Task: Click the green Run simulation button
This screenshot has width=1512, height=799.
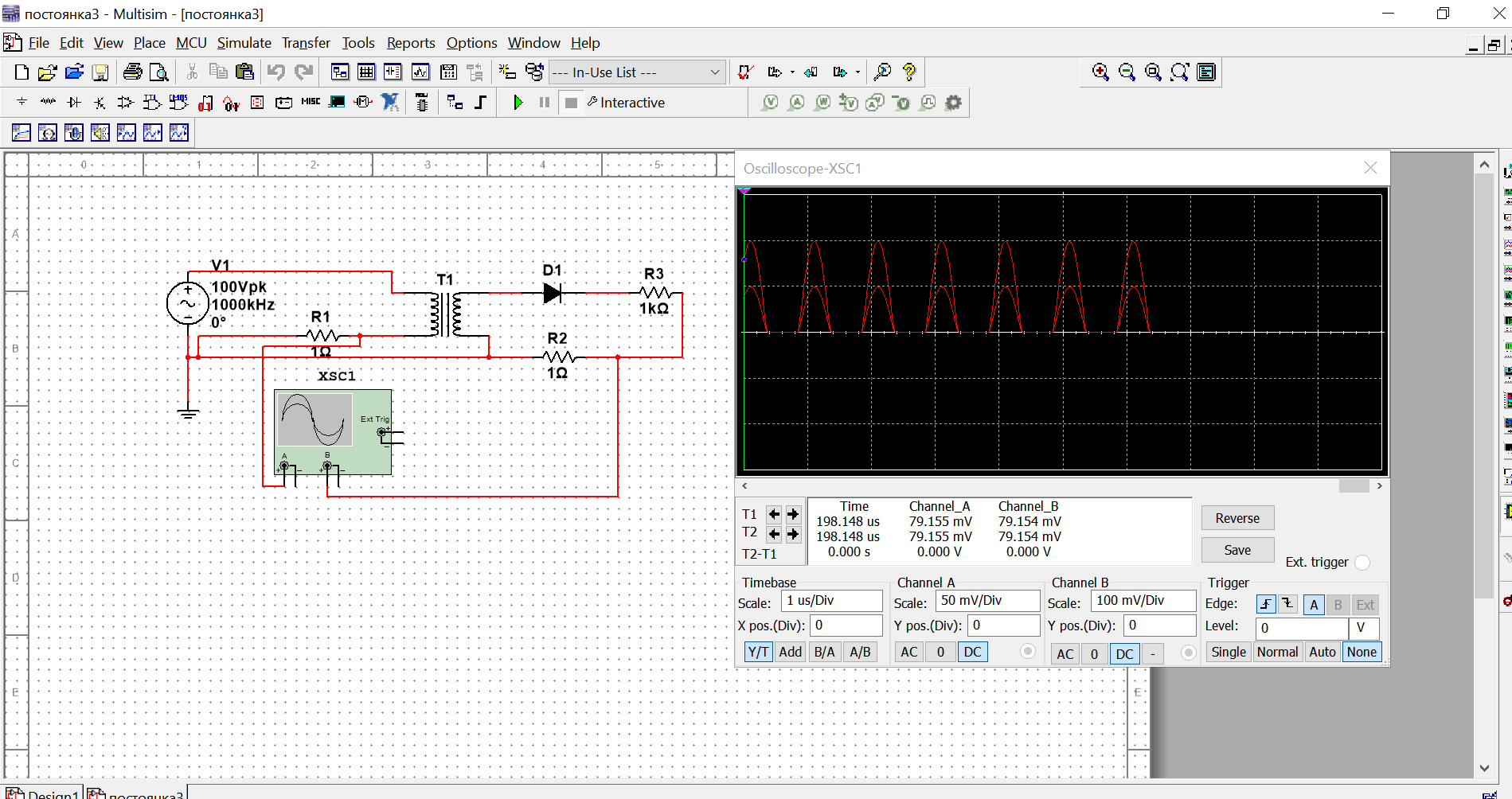Action: (518, 103)
